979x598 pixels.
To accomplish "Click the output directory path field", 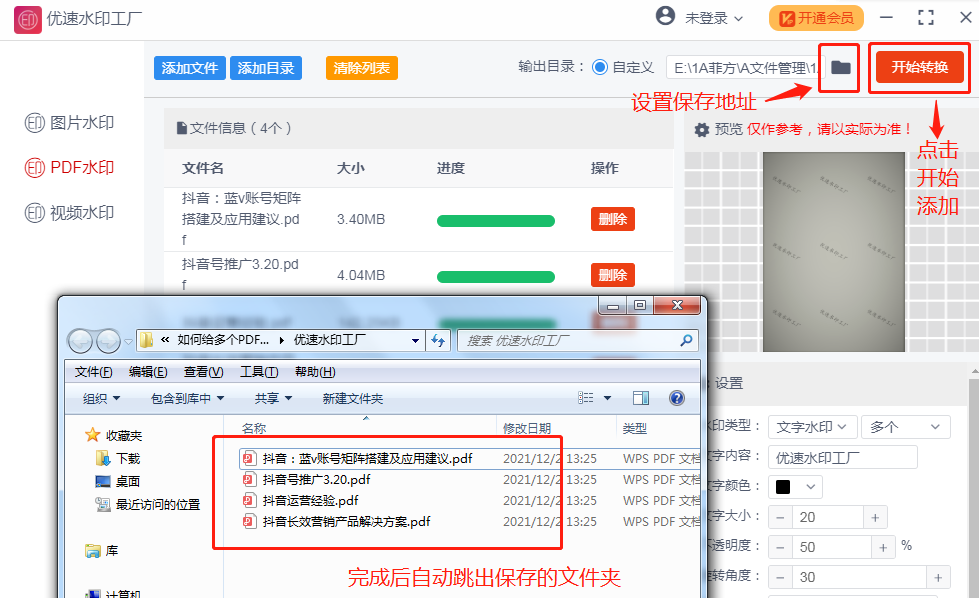I will click(745, 68).
